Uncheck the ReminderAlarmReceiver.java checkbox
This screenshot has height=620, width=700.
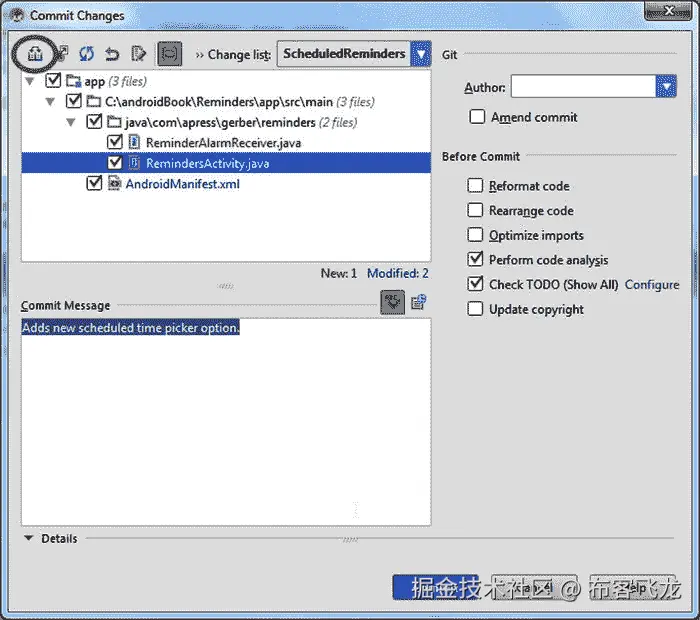pos(115,142)
